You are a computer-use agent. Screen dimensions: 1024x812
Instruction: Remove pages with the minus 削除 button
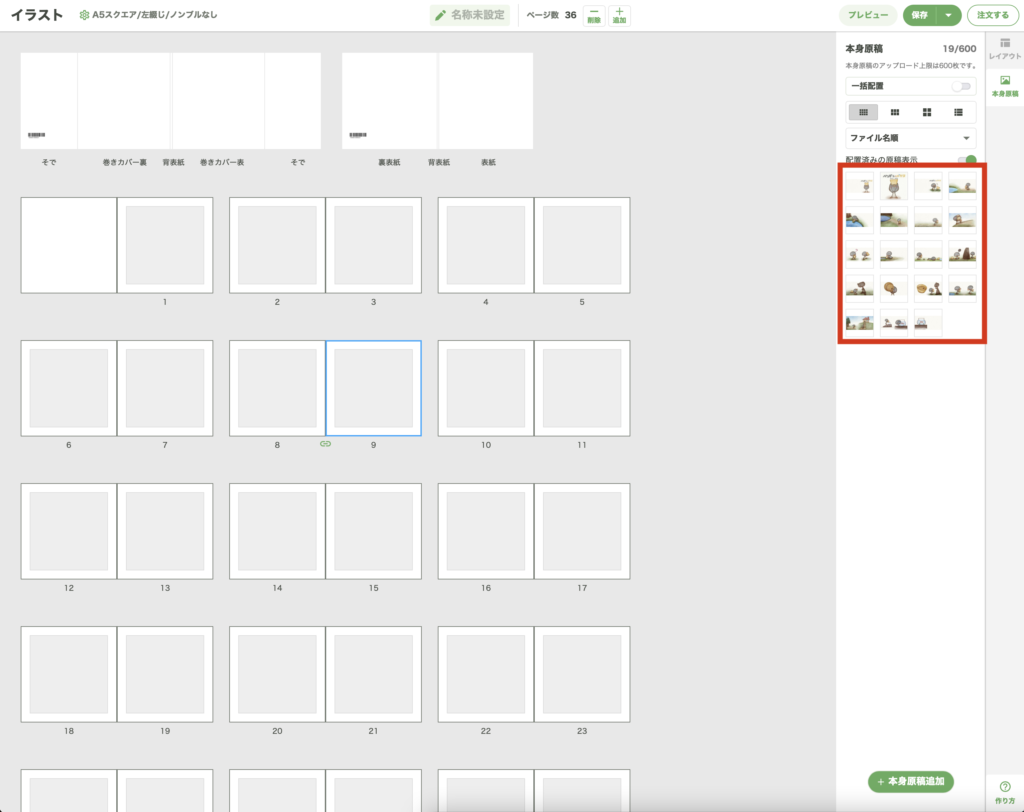(594, 15)
